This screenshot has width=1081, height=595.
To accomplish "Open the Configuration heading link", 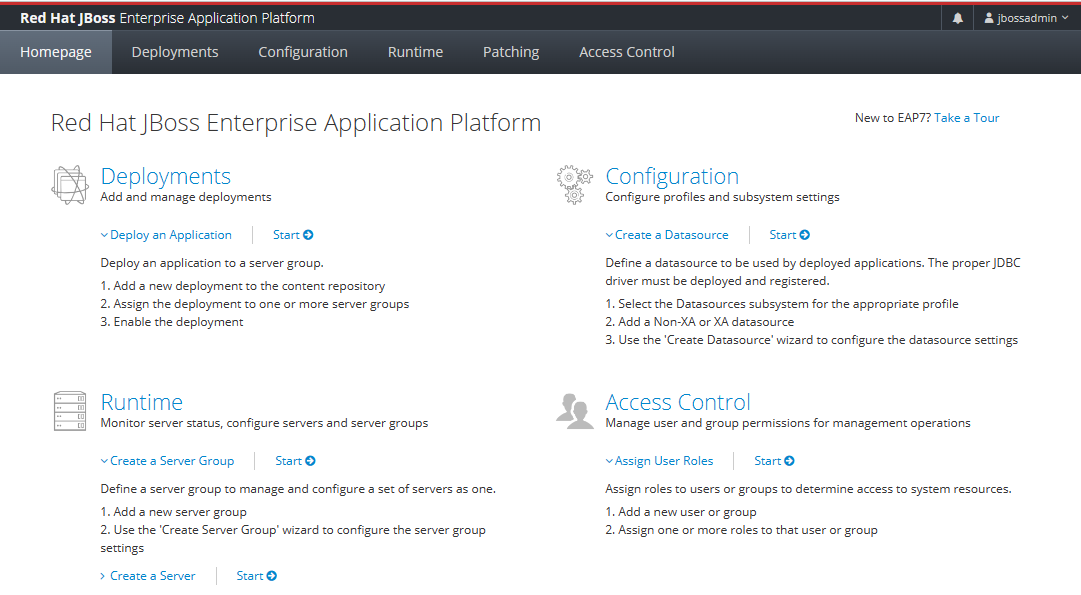I will pyautogui.click(x=672, y=177).
